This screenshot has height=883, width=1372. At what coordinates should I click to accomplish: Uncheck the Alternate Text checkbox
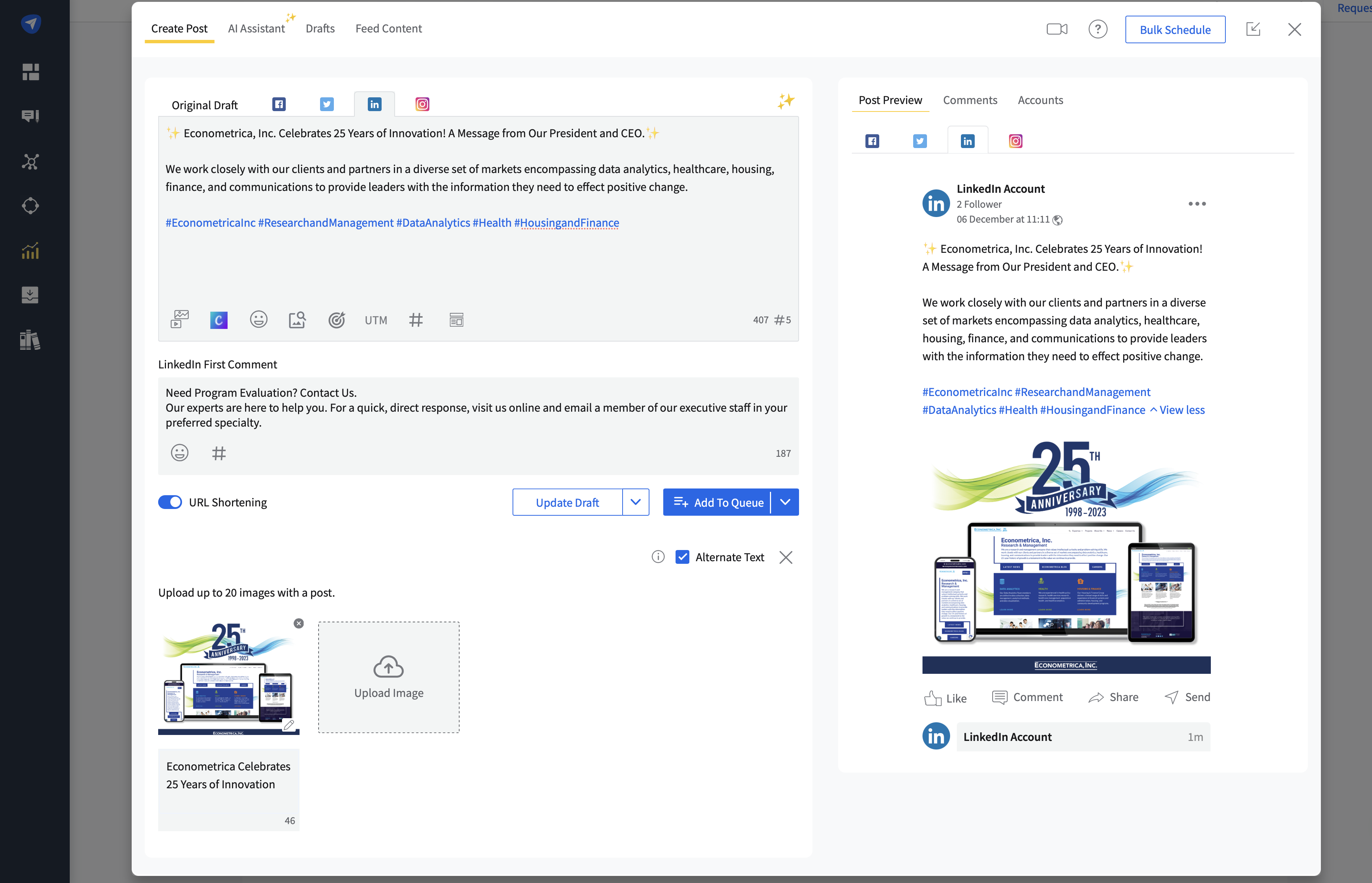point(682,557)
